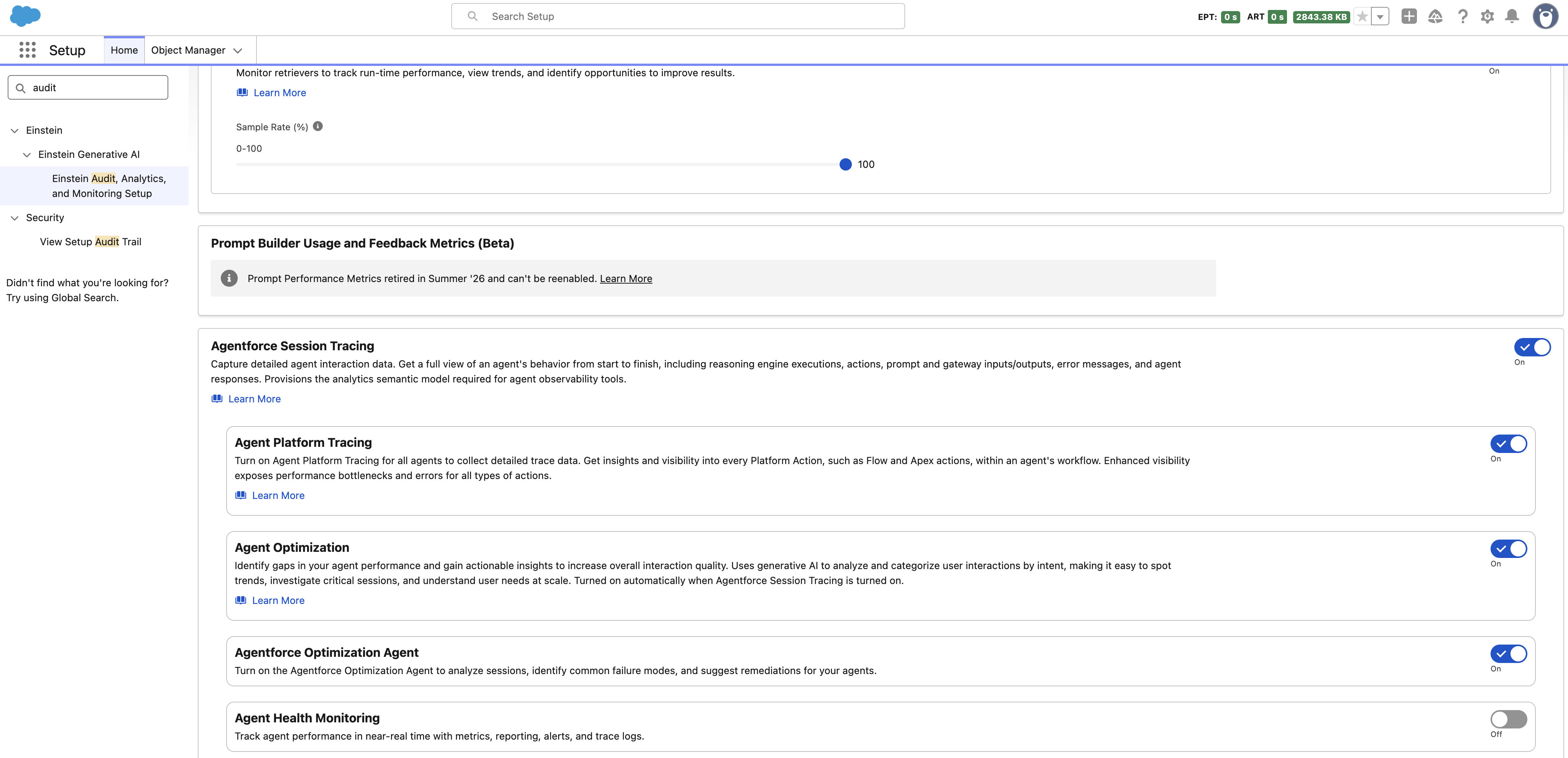Disable the Agent Platform Tracing toggle
The image size is (1568, 758).
point(1508,443)
